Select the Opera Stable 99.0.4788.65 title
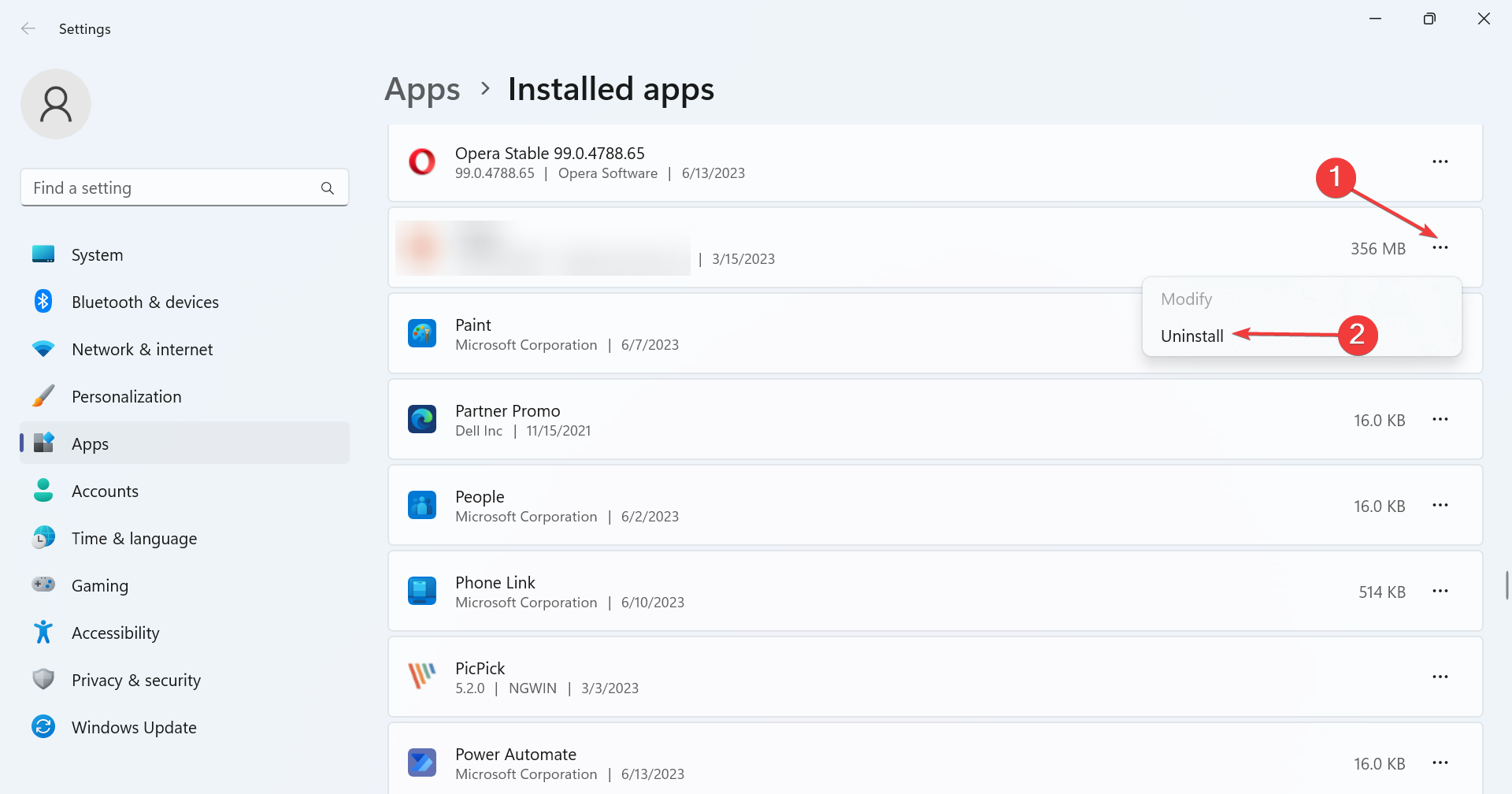The width and height of the screenshot is (1512, 794). 550,153
